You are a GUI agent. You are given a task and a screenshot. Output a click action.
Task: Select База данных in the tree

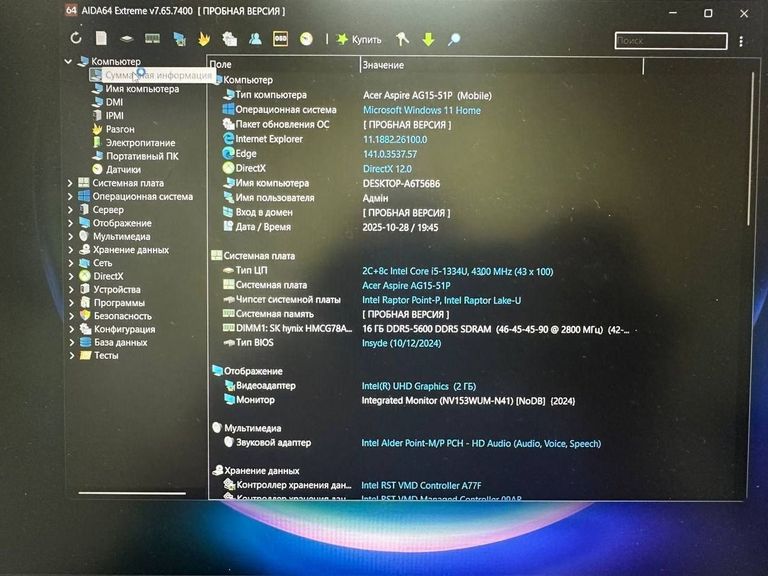tap(114, 342)
